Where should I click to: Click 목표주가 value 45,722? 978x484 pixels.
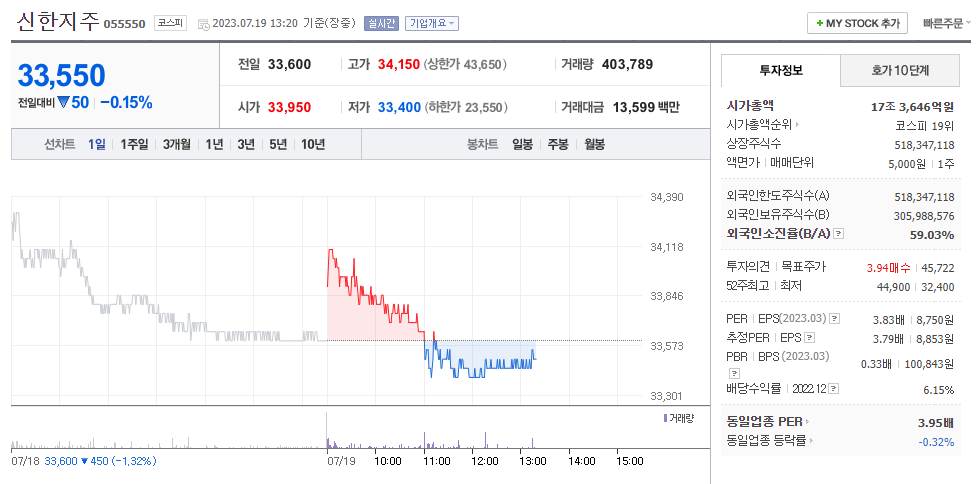(x=939, y=268)
